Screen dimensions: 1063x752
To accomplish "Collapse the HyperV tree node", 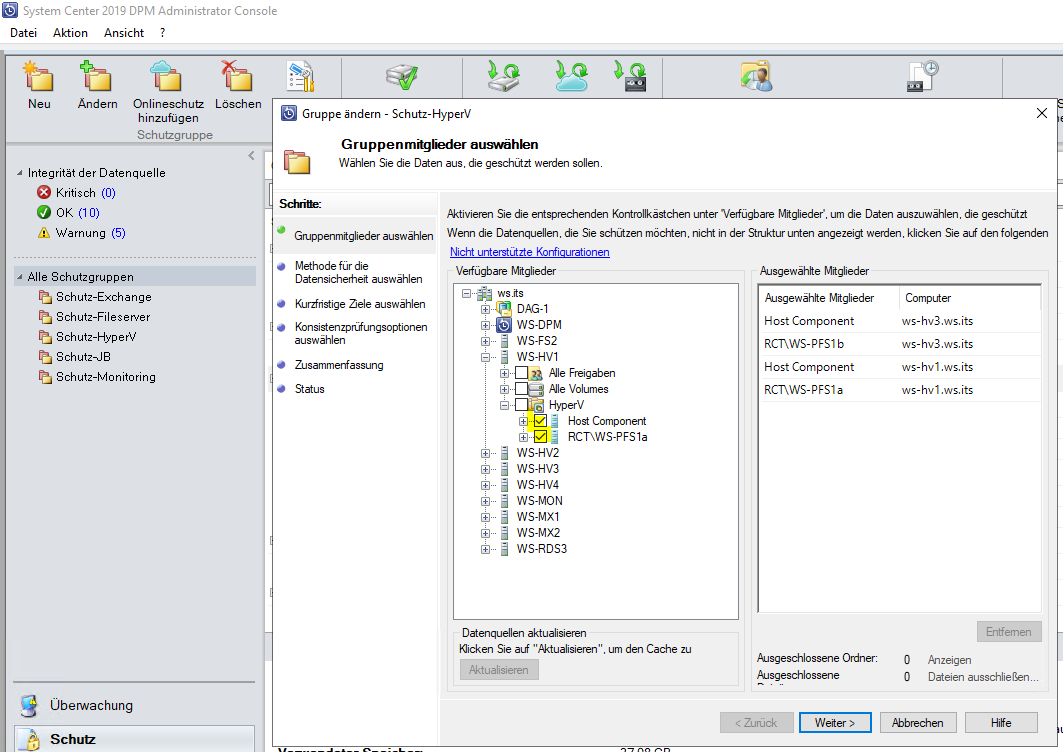I will (x=504, y=405).
